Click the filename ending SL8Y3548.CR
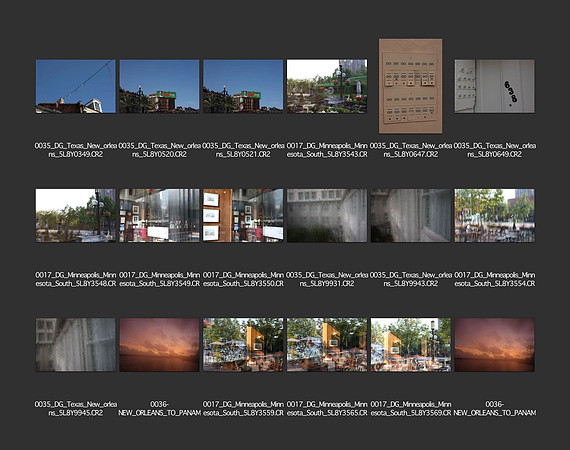The height and width of the screenshot is (450, 570). (76, 279)
